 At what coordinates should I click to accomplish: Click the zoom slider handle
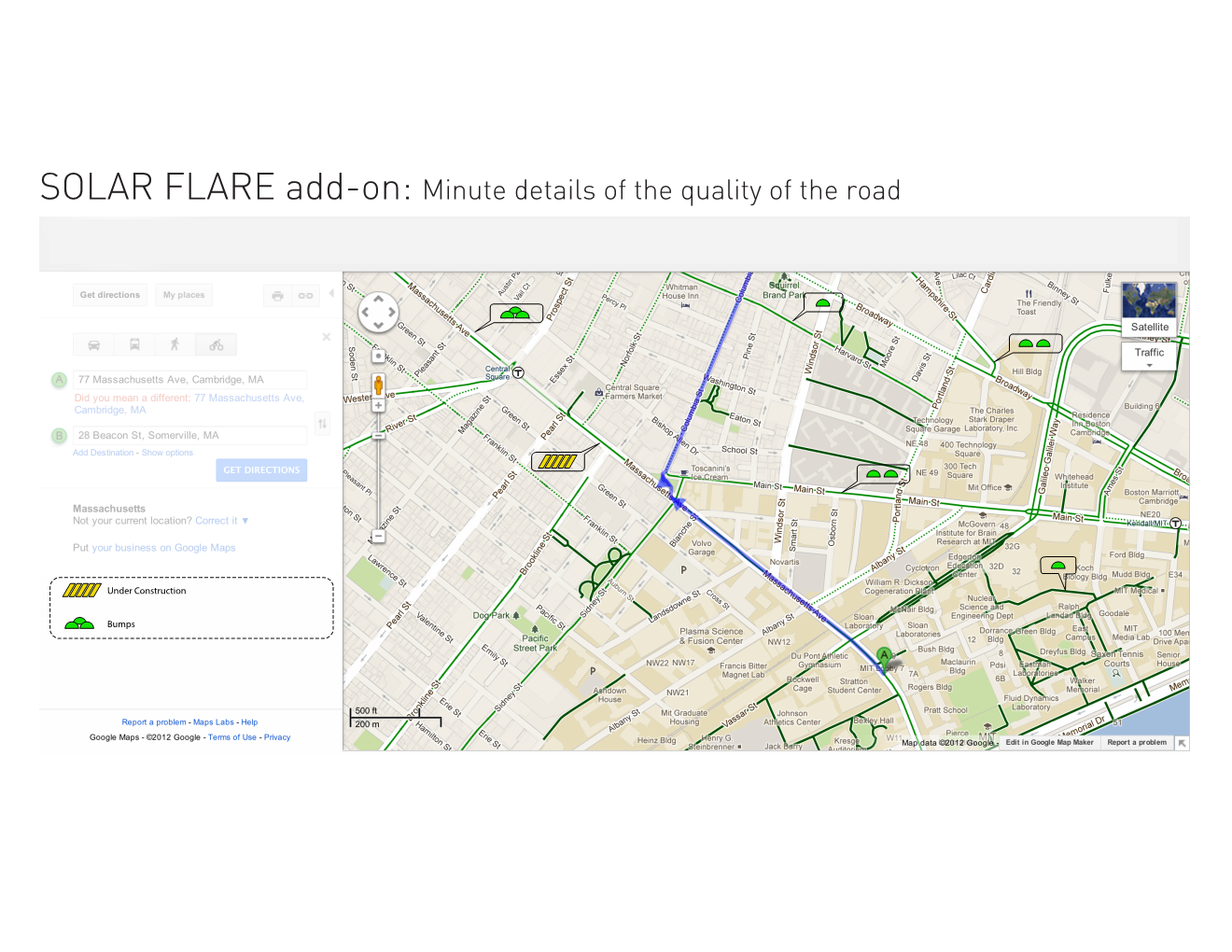[x=378, y=435]
